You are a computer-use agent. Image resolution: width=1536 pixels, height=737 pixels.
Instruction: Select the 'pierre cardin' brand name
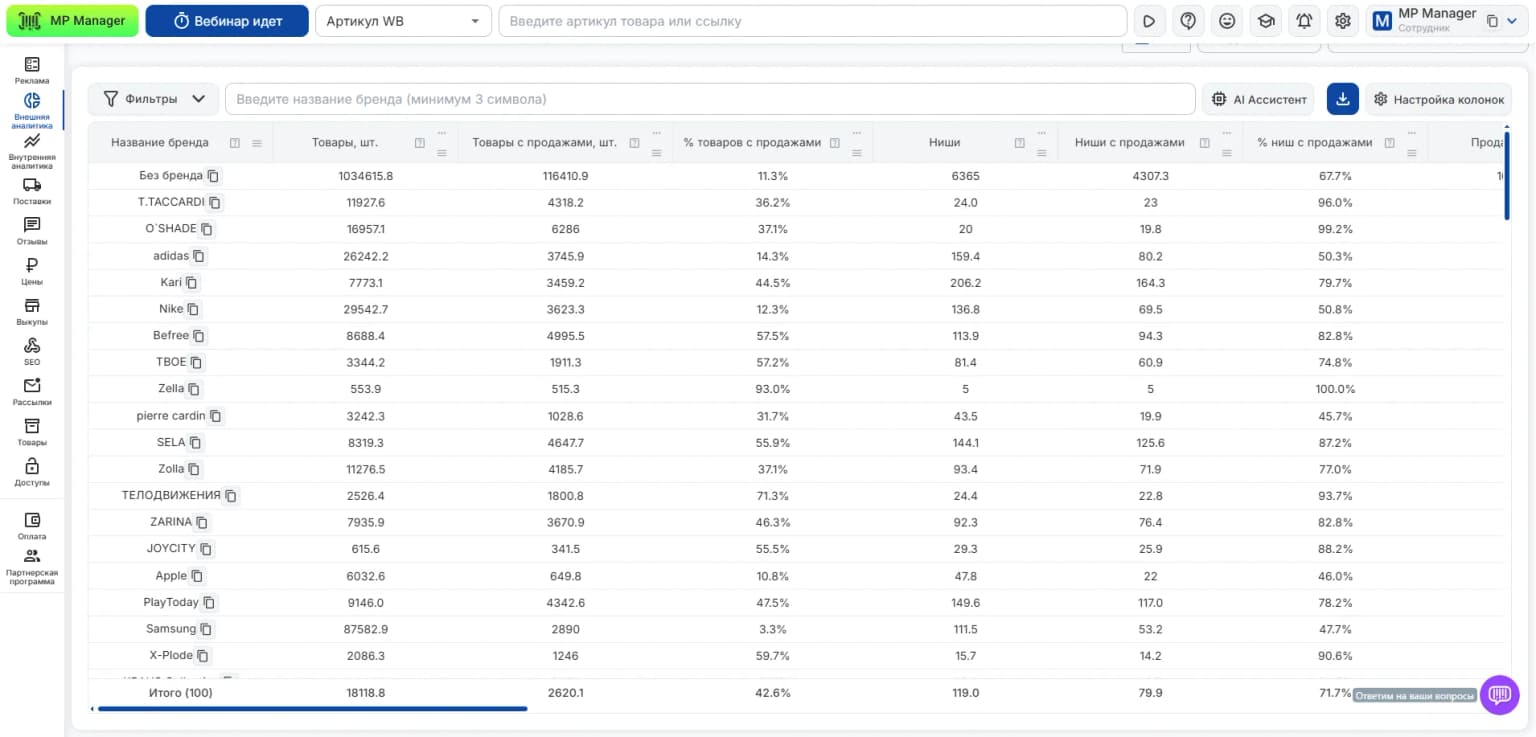[171, 416]
